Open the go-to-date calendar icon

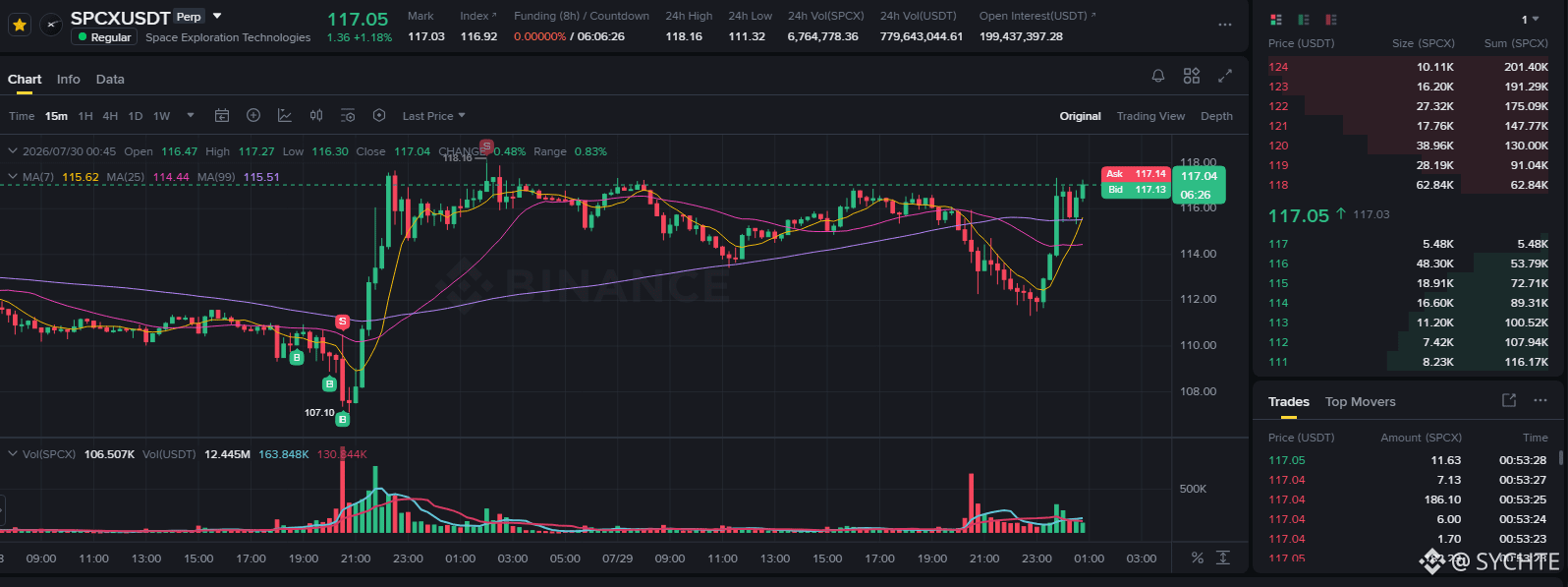[x=222, y=115]
